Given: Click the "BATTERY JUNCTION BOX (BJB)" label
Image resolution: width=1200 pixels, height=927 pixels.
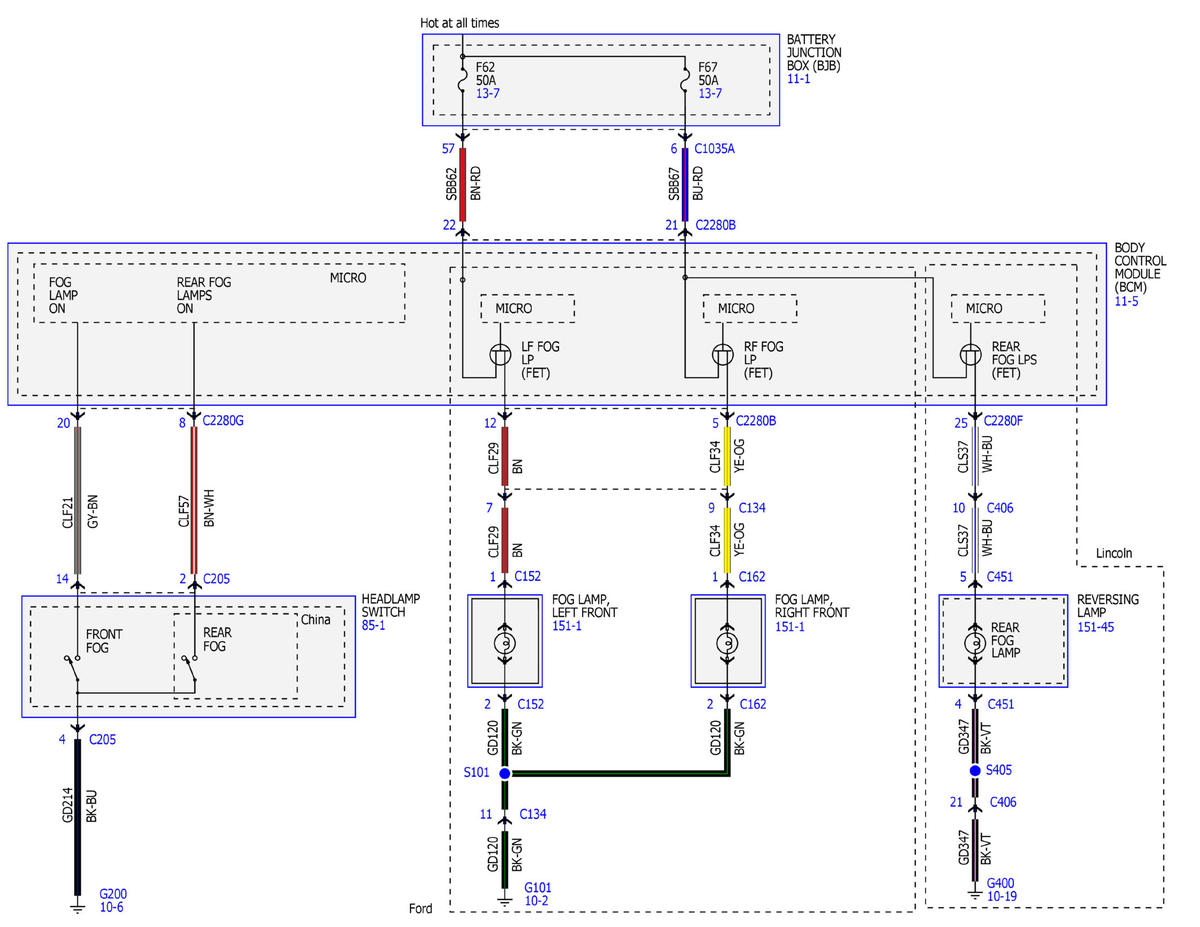Looking at the screenshot, I should [x=814, y=52].
